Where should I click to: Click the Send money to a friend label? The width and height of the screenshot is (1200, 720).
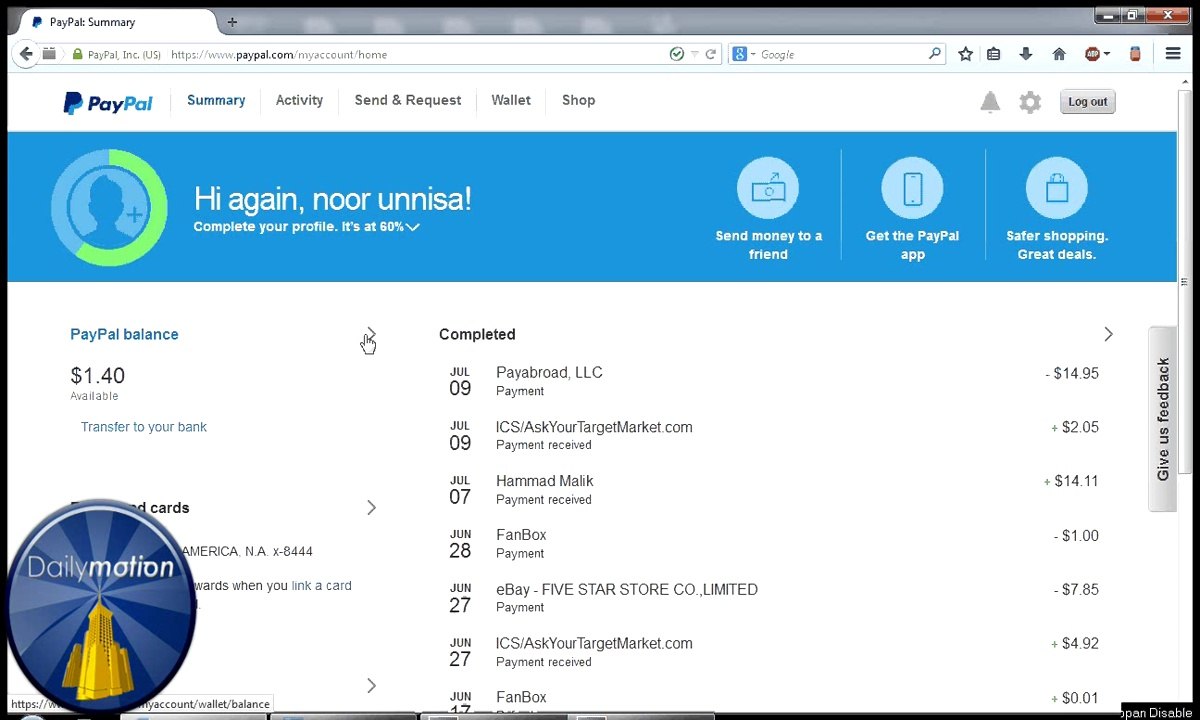(x=768, y=245)
